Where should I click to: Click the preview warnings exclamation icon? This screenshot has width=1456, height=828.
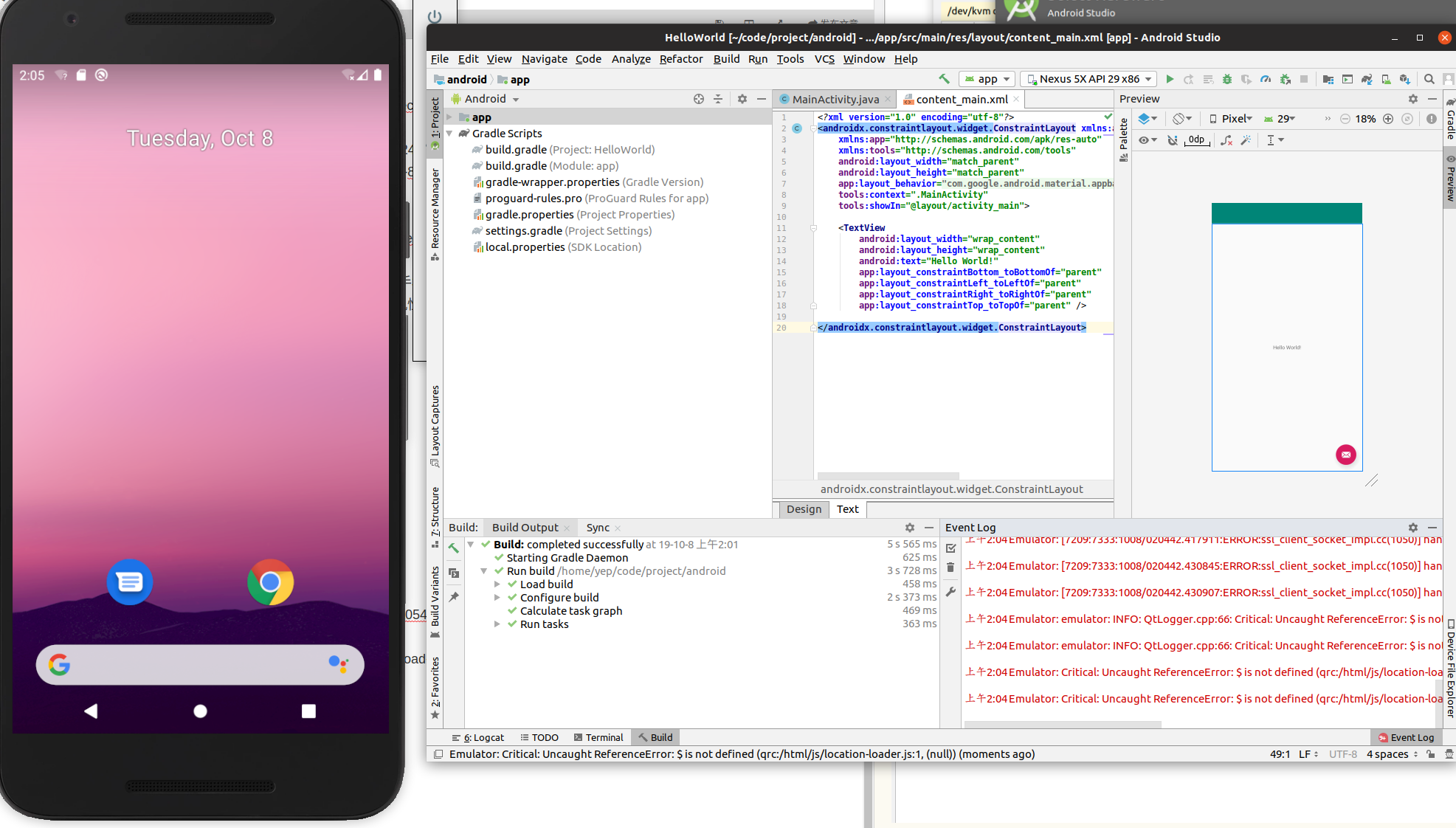point(1432,119)
